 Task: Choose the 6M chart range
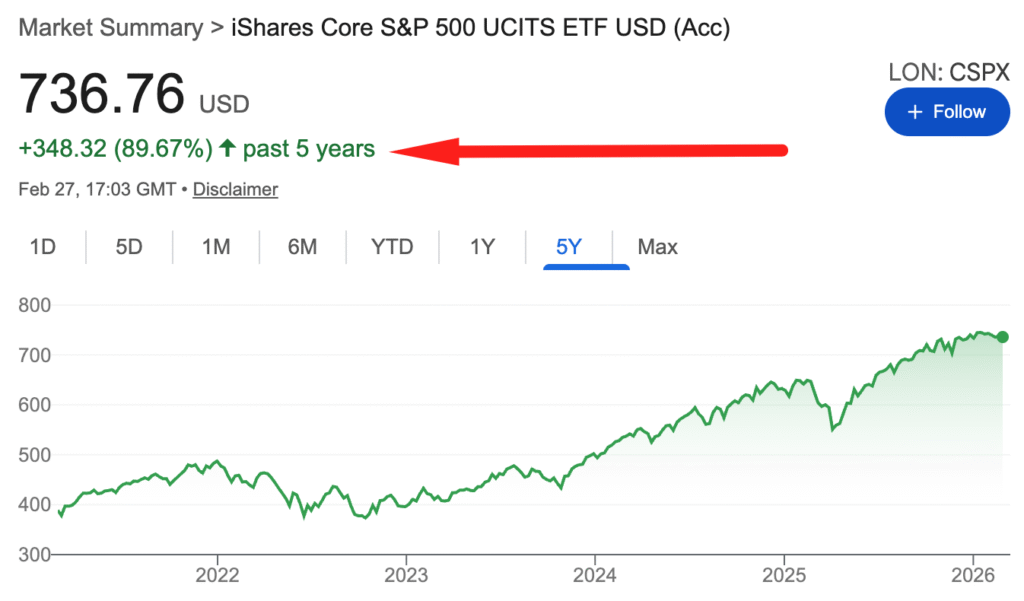tap(302, 247)
